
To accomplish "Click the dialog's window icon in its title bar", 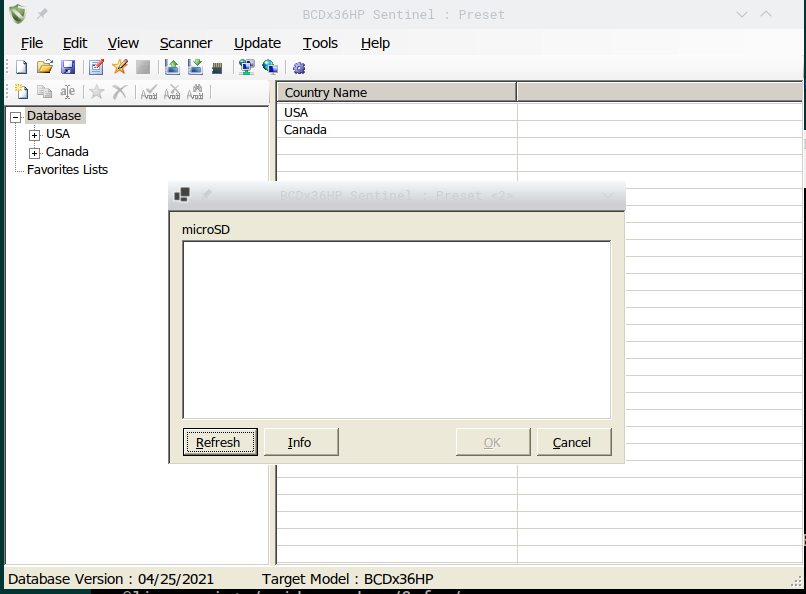I will (182, 195).
